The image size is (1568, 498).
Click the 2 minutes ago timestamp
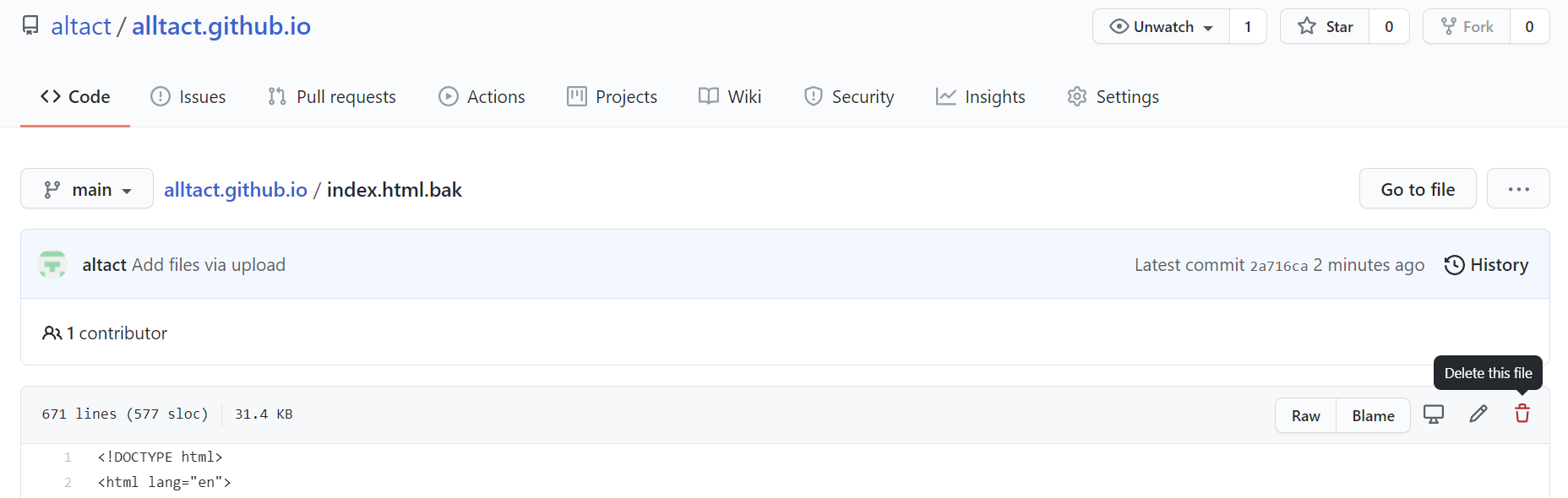[1369, 264]
